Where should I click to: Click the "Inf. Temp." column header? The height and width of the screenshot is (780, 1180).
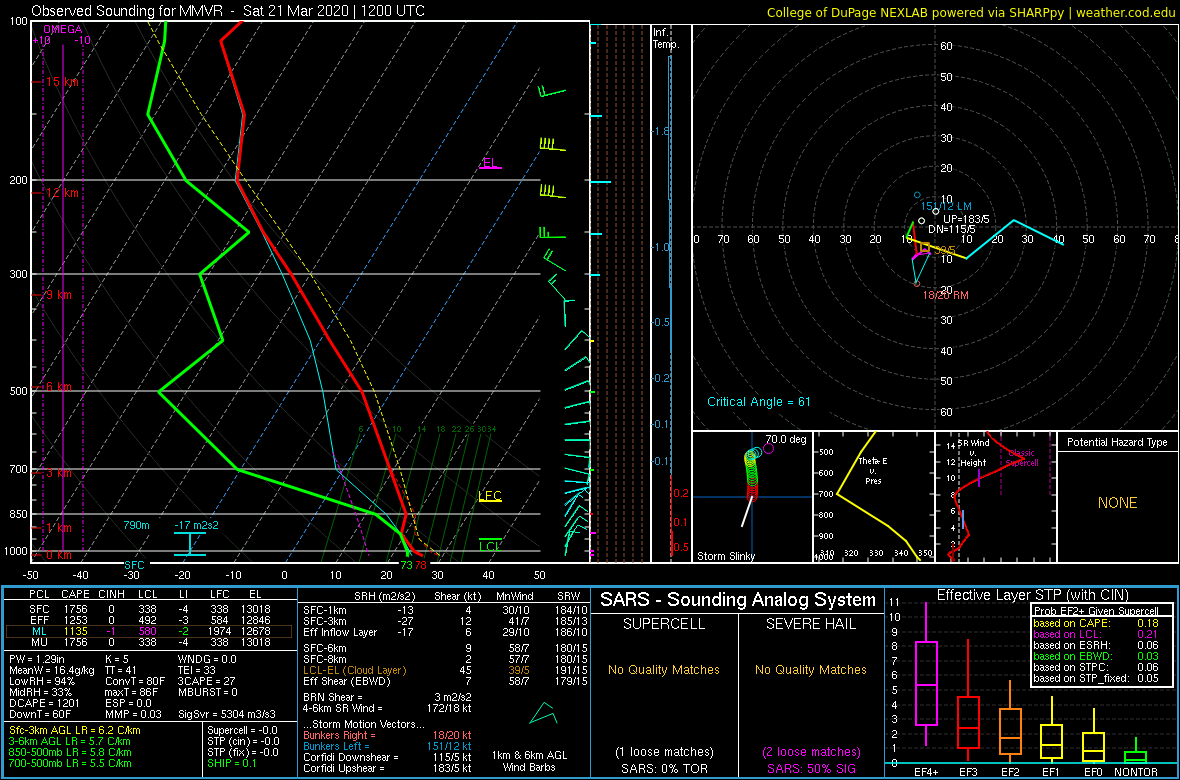[x=667, y=38]
